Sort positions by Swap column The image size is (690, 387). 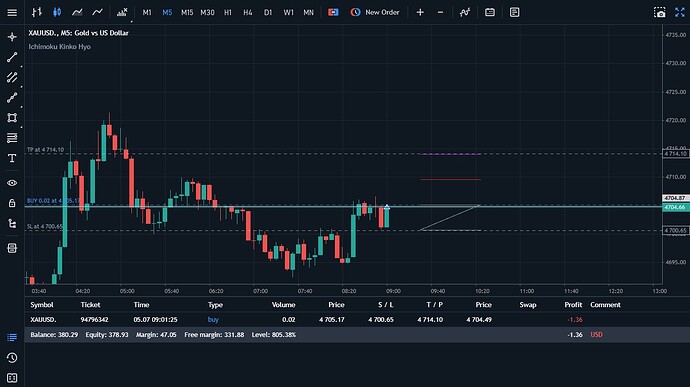tap(528, 305)
